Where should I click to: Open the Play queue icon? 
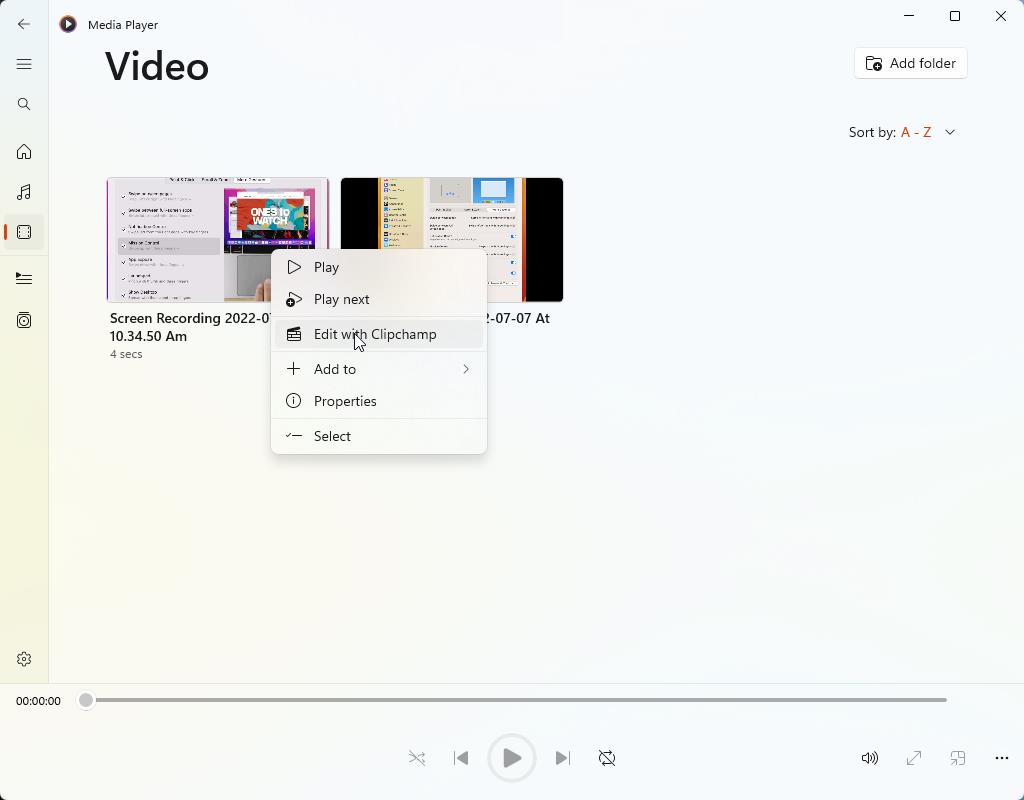24,279
